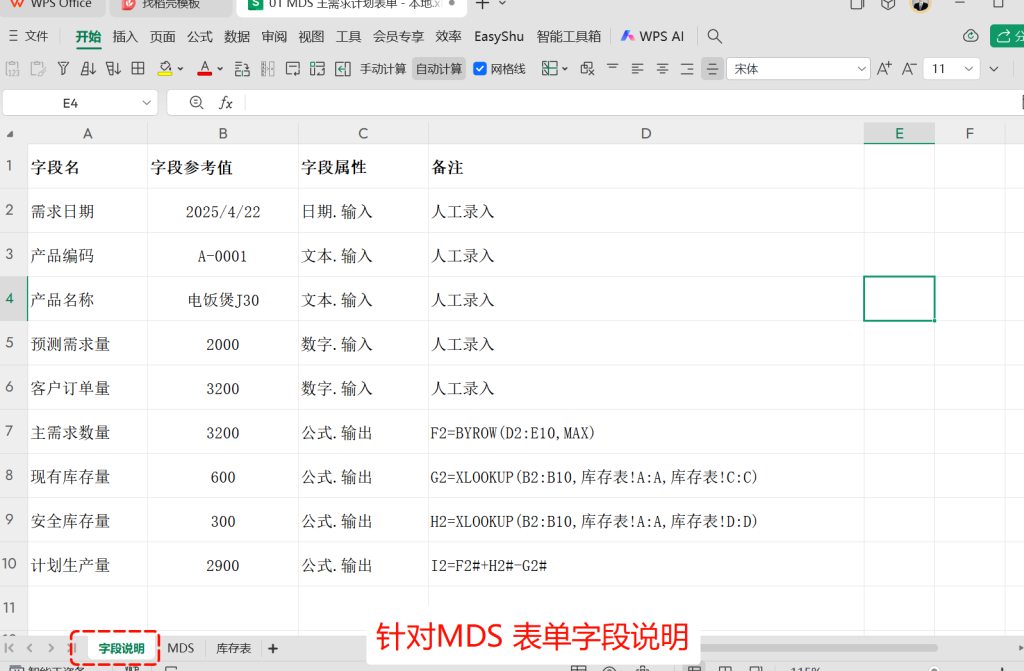The image size is (1024, 671).
Task: Toggle the highlighted vertical-center align icon
Action: point(712,69)
